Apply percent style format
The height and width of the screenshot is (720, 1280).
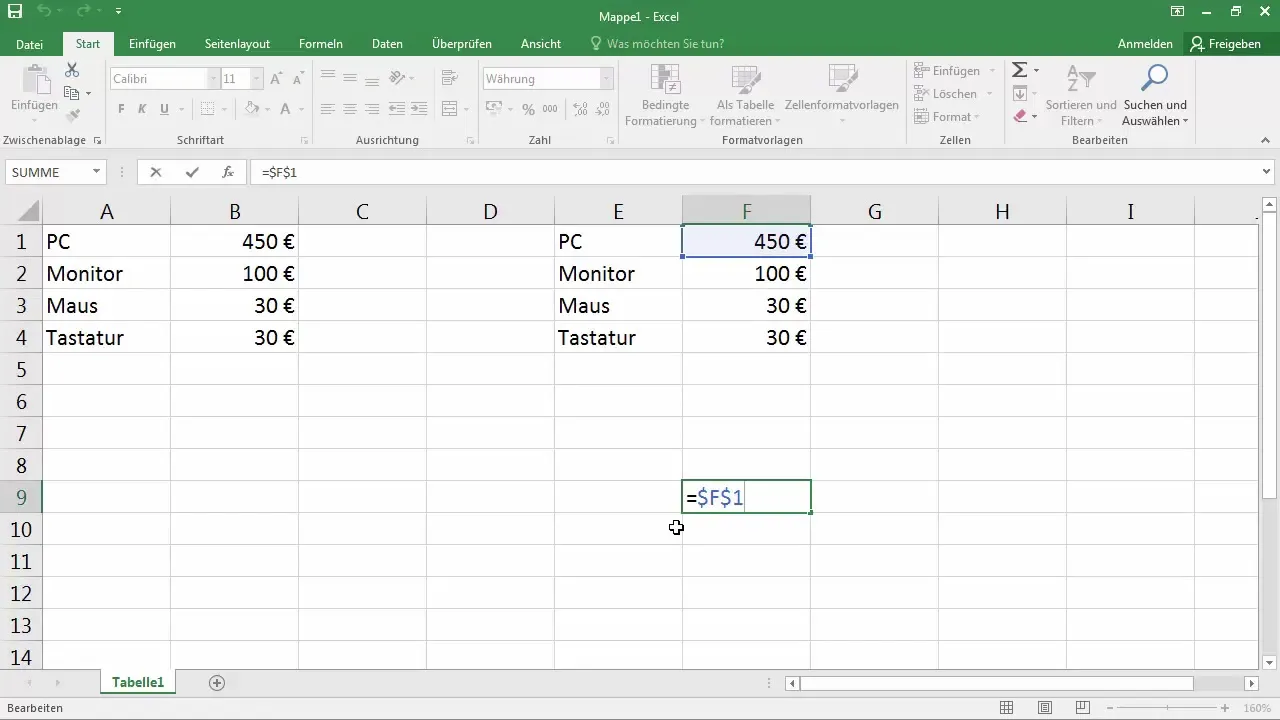tap(530, 109)
